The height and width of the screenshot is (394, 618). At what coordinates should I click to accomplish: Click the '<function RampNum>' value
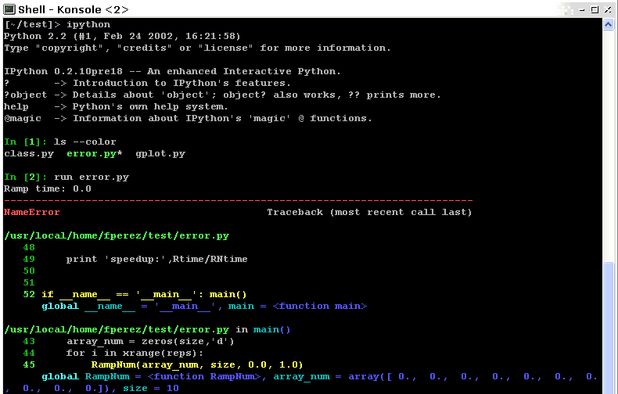pyautogui.click(x=204, y=377)
